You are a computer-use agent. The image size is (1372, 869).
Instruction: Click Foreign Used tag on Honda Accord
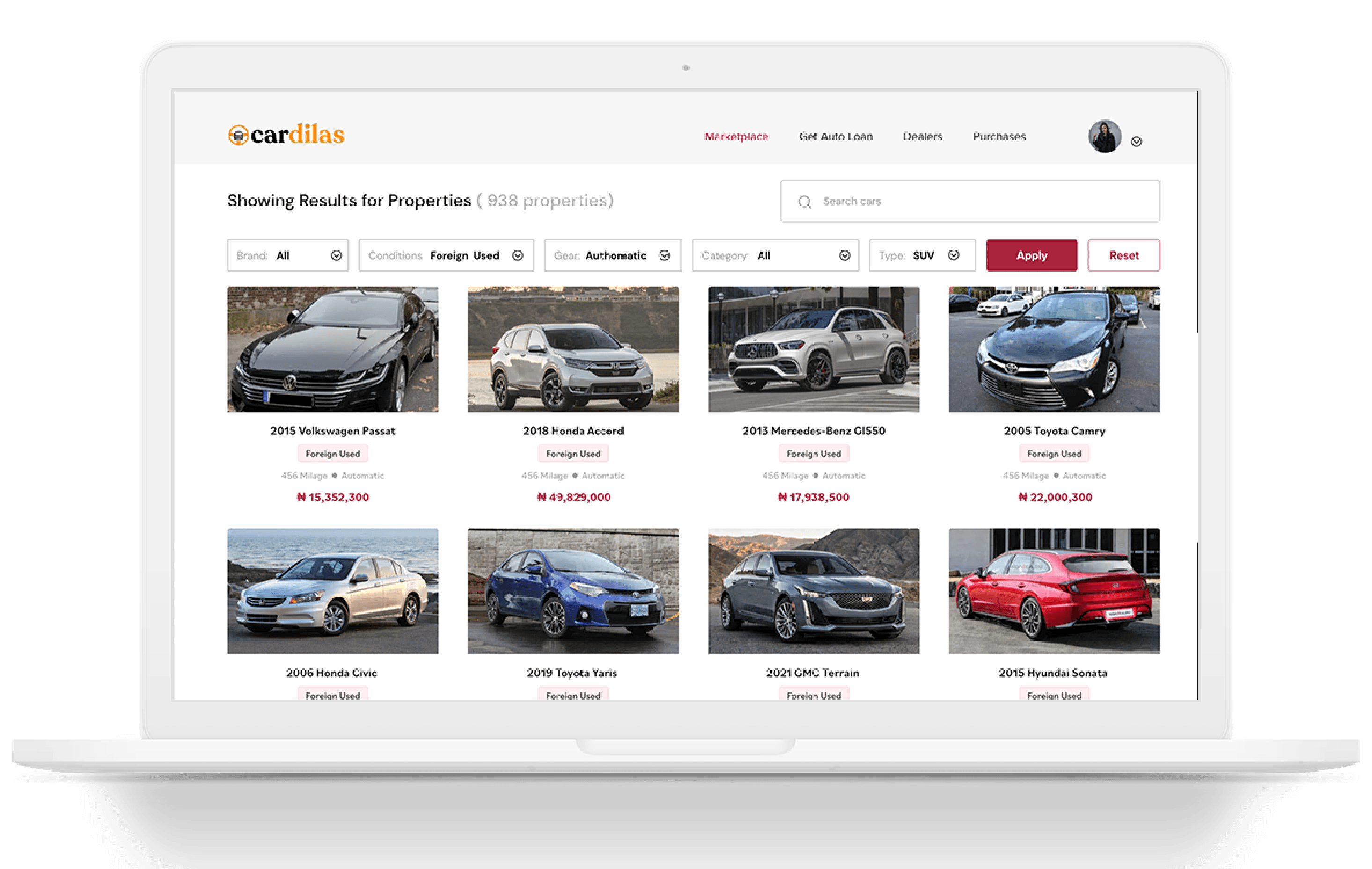click(x=573, y=454)
